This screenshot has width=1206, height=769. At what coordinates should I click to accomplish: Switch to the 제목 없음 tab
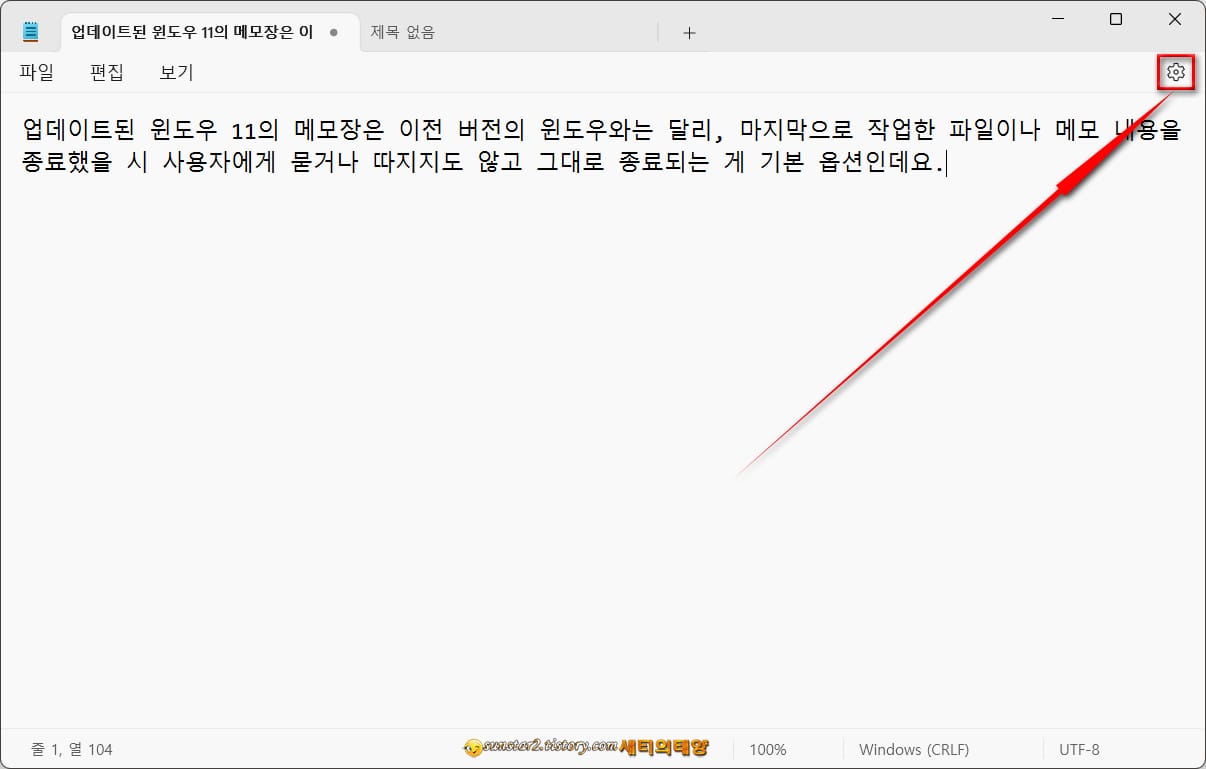pyautogui.click(x=403, y=31)
